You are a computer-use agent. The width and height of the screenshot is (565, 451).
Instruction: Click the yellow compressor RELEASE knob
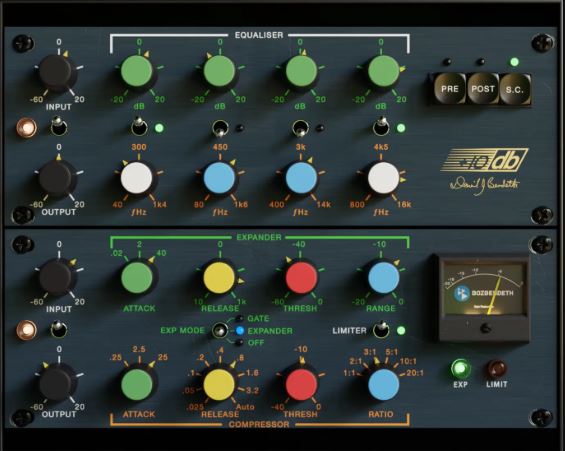219,384
